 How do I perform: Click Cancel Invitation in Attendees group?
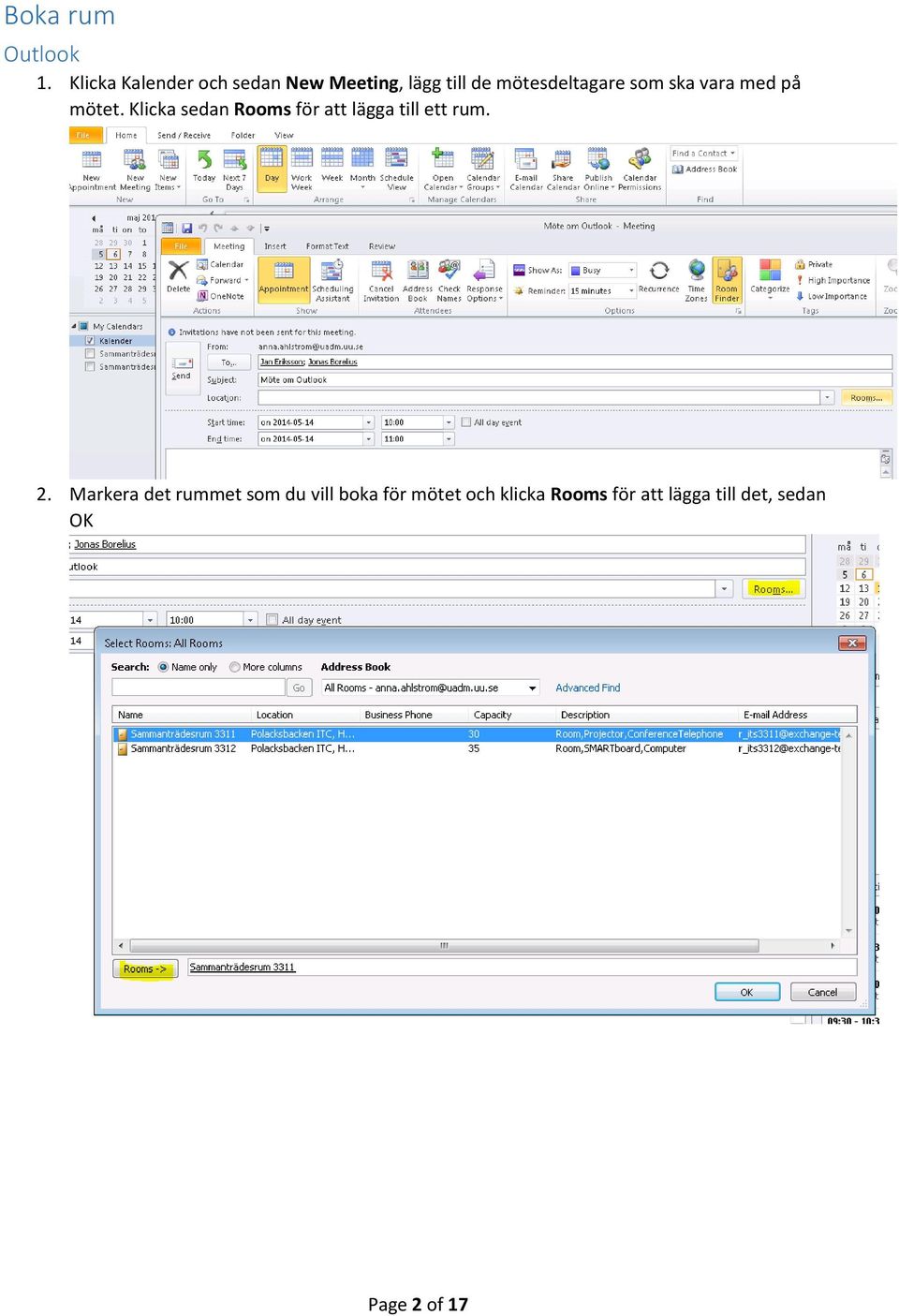(x=381, y=280)
